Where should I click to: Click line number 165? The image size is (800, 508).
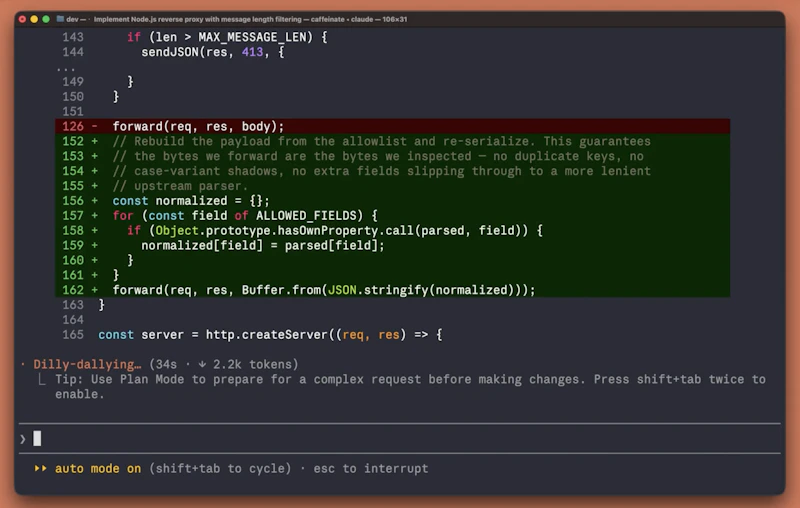point(73,335)
